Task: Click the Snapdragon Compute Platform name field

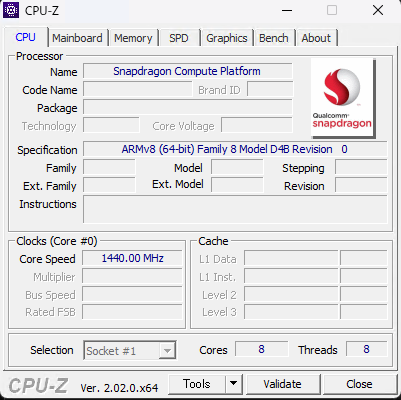Action: (188, 71)
